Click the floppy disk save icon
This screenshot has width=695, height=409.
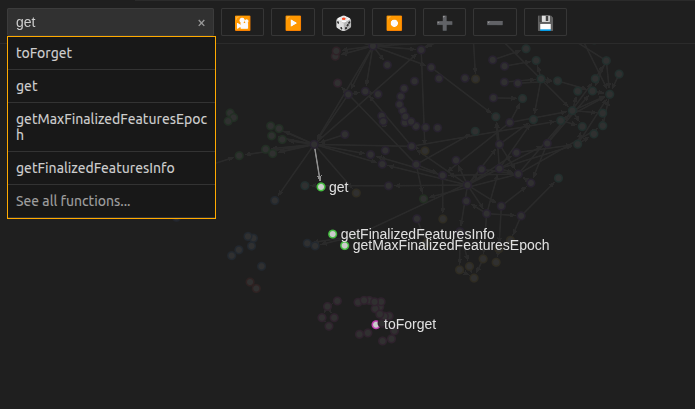tap(545, 23)
